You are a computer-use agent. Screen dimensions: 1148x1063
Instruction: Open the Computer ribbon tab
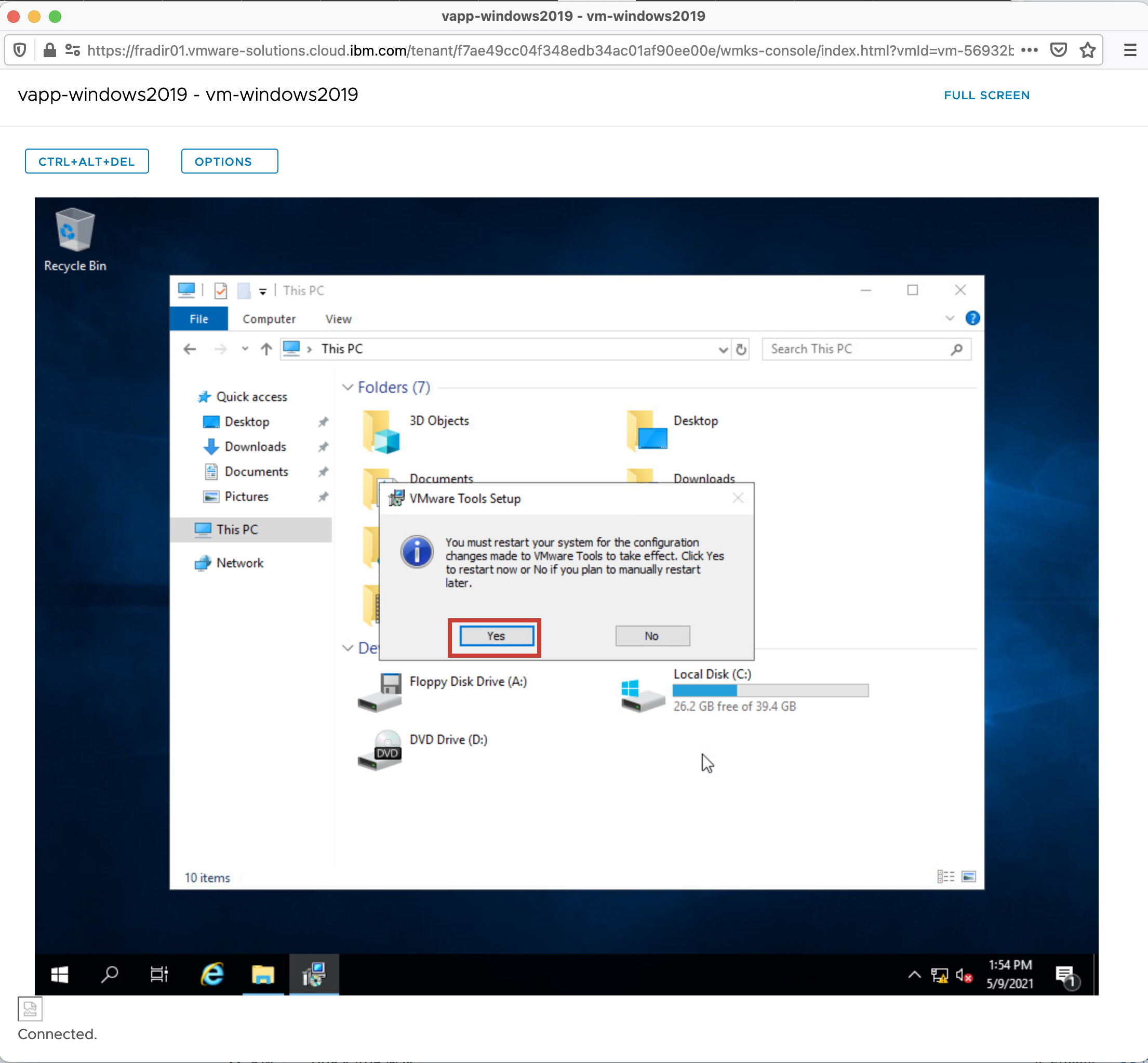tap(269, 319)
